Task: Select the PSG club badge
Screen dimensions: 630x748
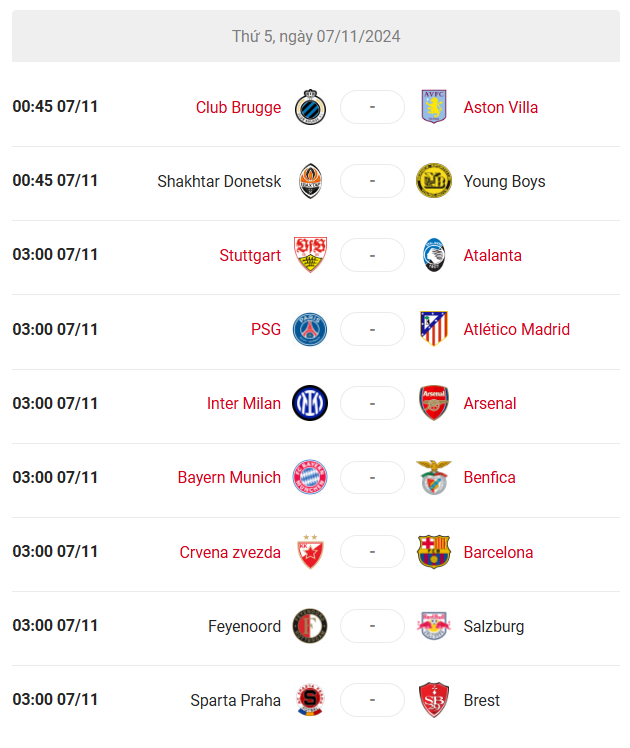Action: click(310, 329)
